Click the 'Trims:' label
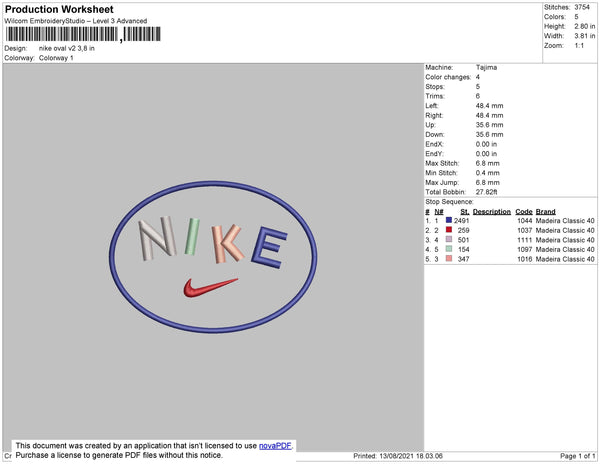Viewport: 600px width, 464px height. click(x=435, y=96)
